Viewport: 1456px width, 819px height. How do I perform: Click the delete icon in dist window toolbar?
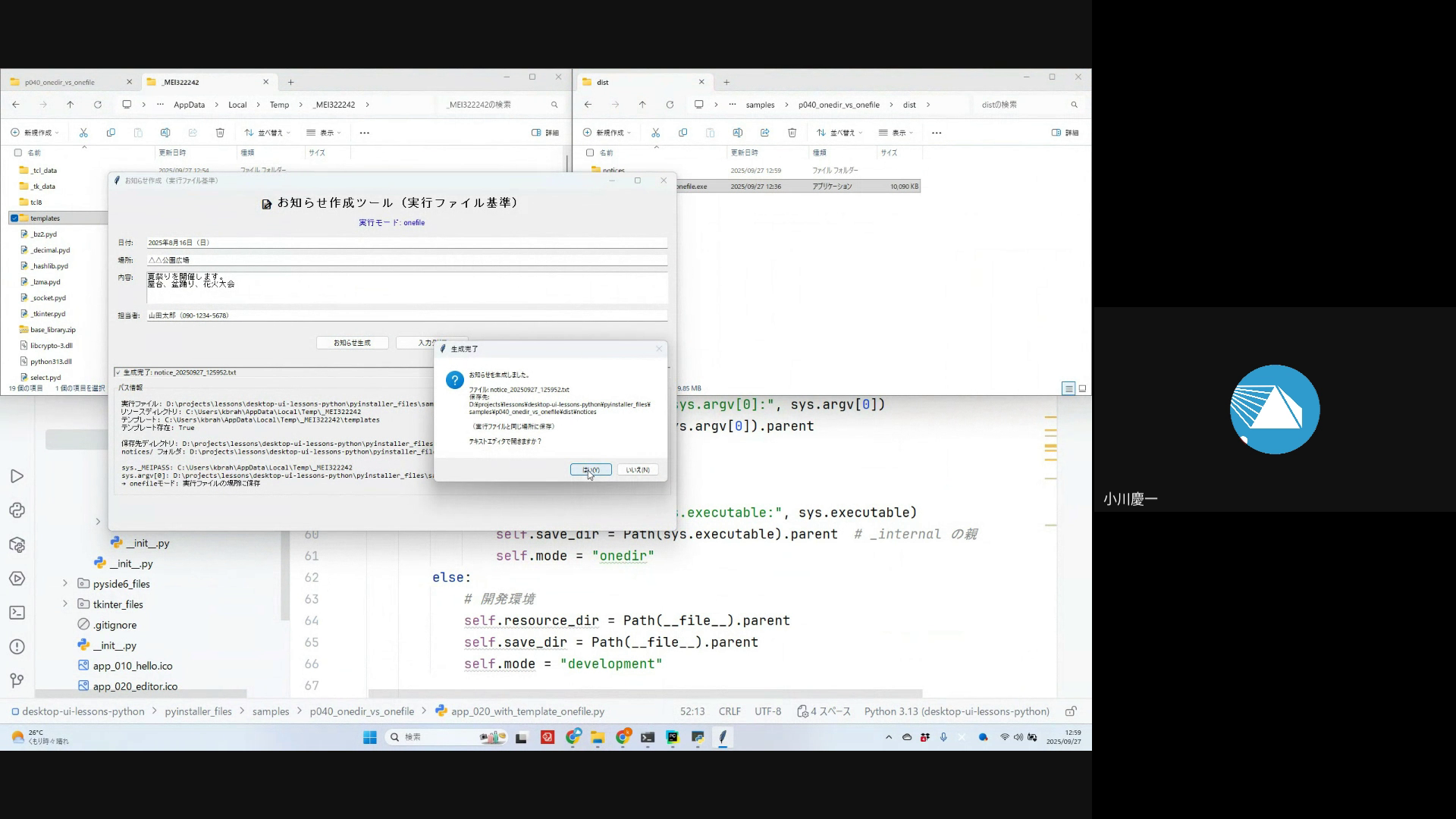[792, 133]
